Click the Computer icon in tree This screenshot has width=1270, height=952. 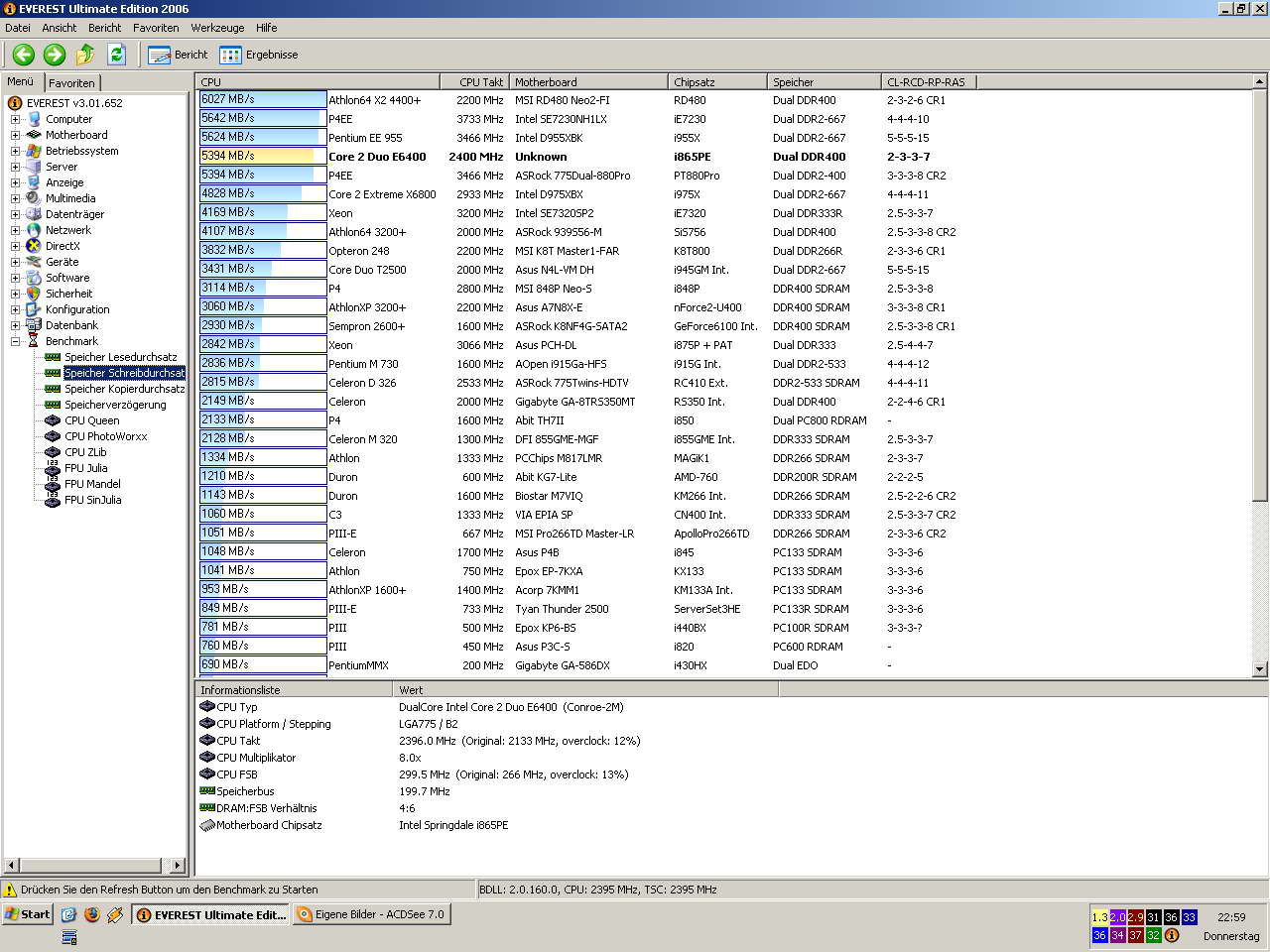[x=34, y=119]
